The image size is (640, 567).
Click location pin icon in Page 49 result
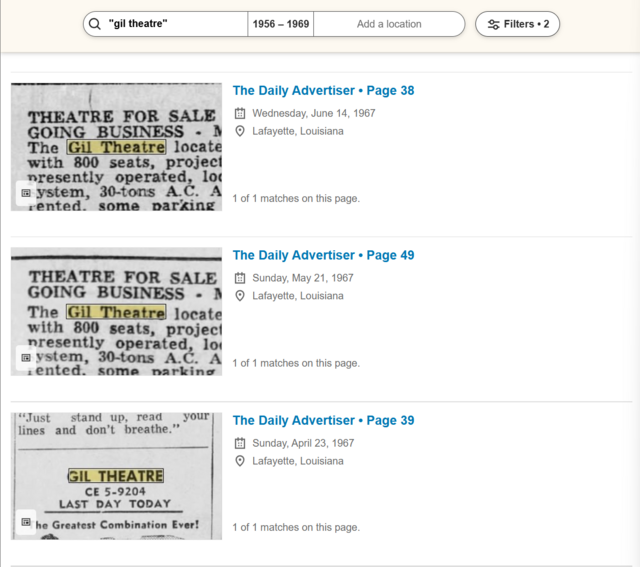(x=240, y=296)
